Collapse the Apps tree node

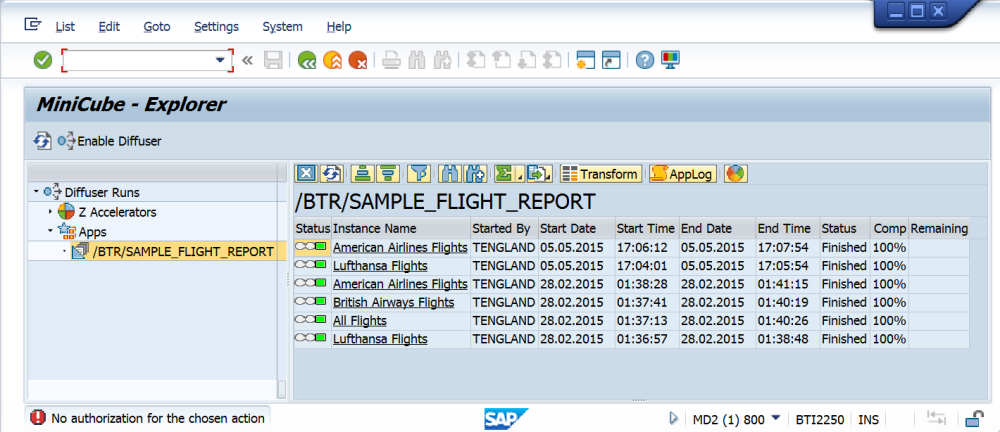(x=50, y=232)
